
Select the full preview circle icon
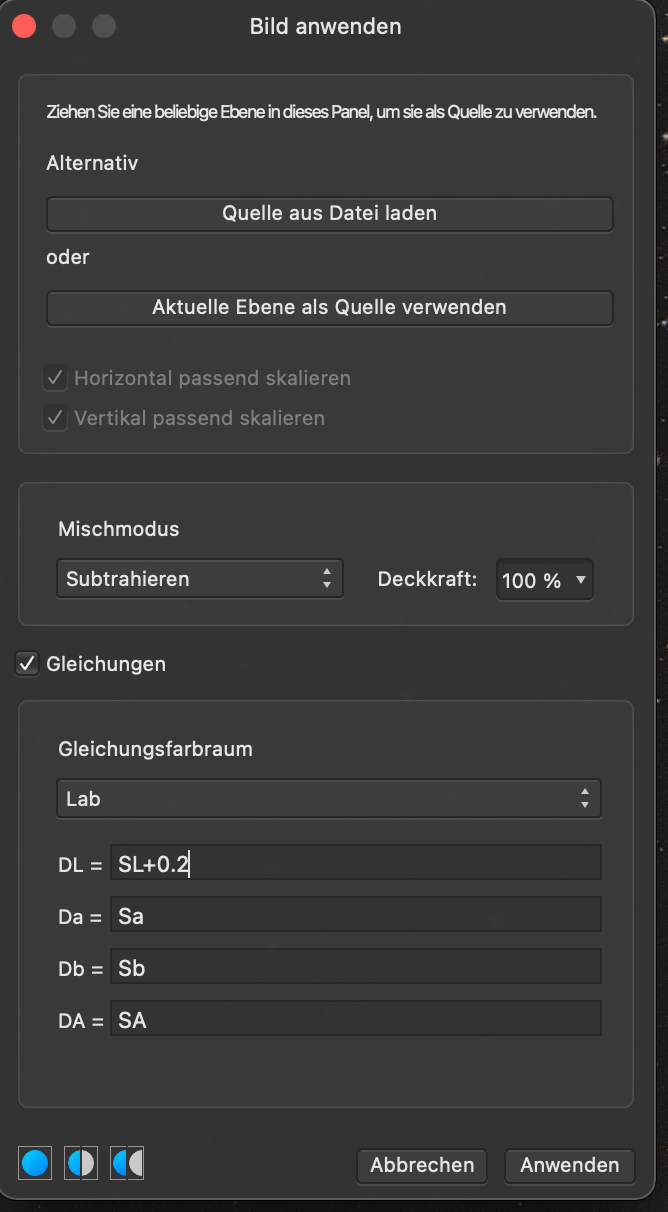(x=34, y=1162)
